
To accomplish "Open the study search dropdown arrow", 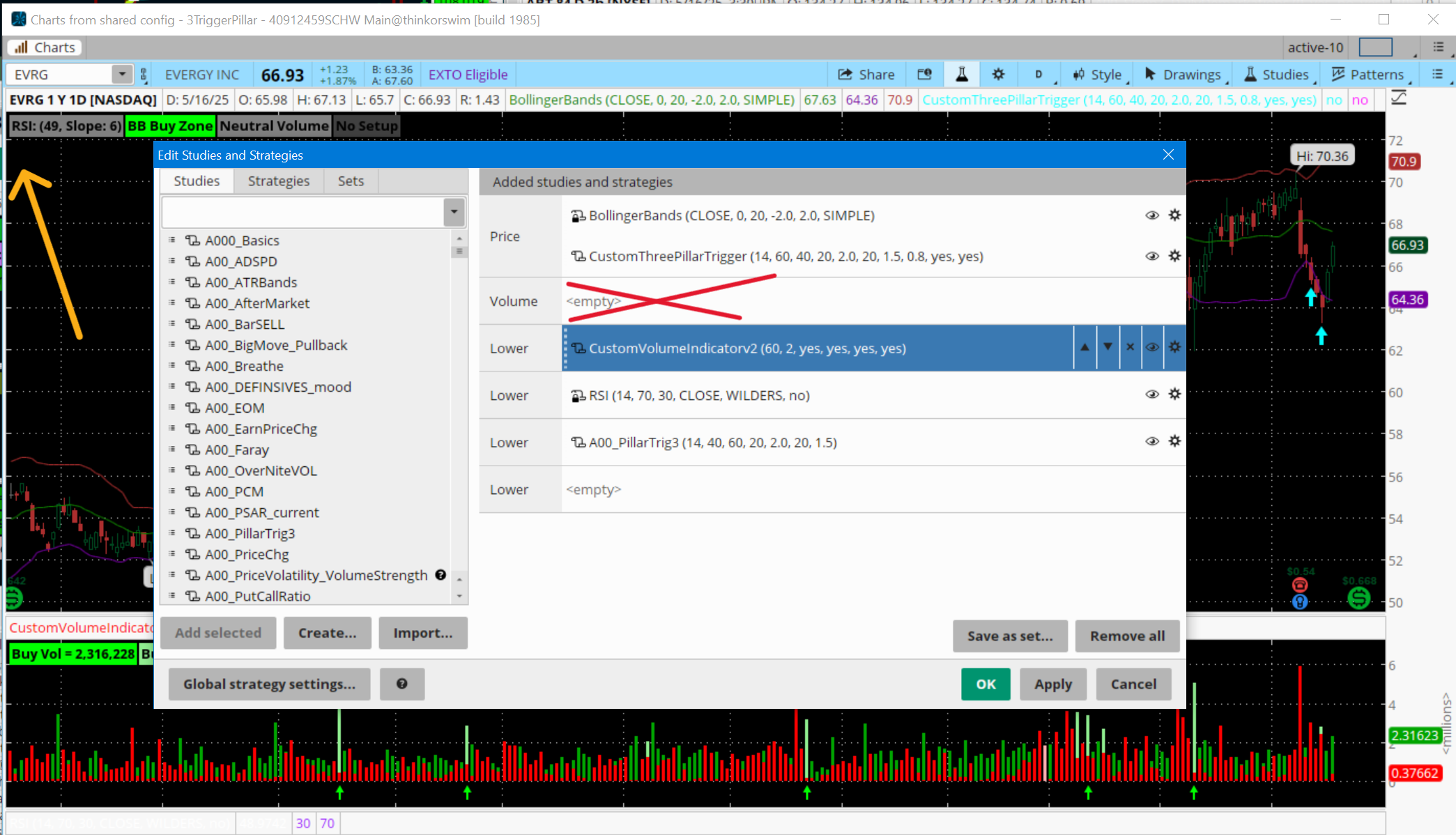I will coord(454,212).
